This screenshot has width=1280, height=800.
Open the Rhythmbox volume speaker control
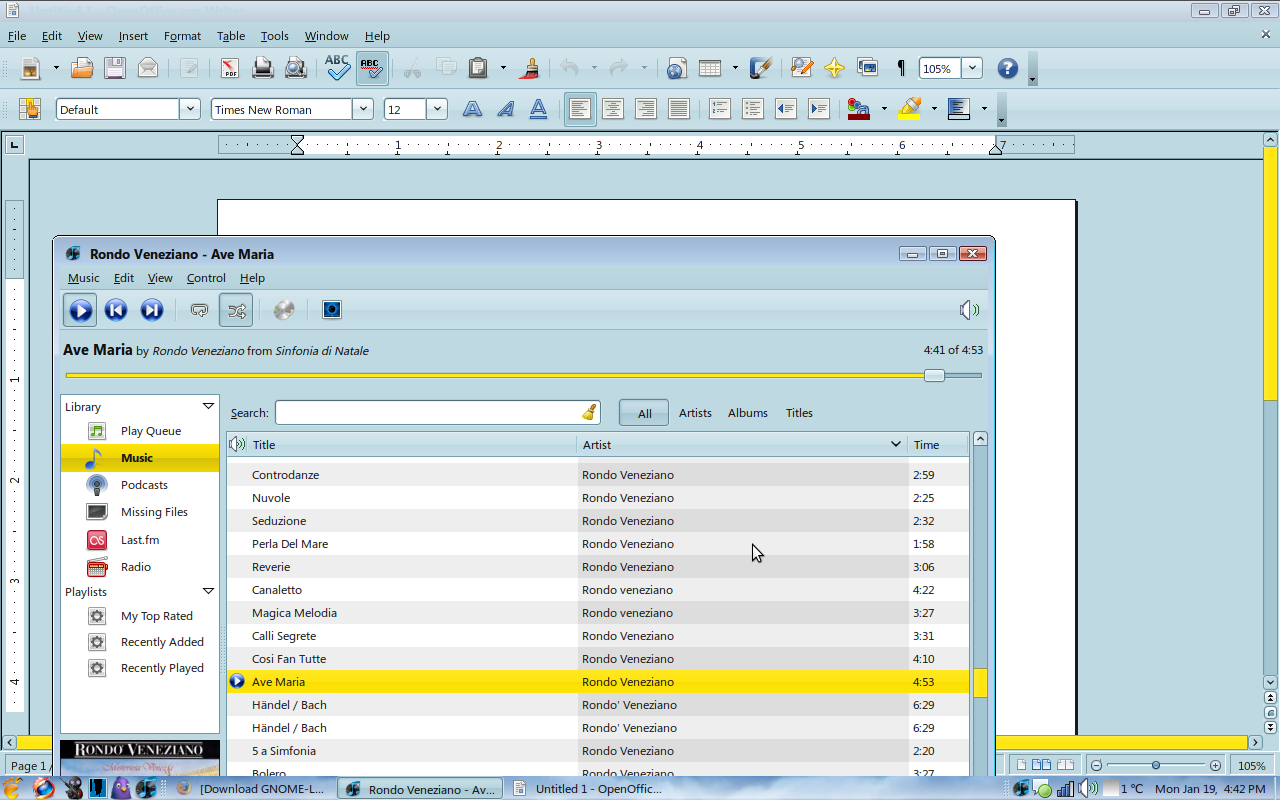[x=969, y=310]
